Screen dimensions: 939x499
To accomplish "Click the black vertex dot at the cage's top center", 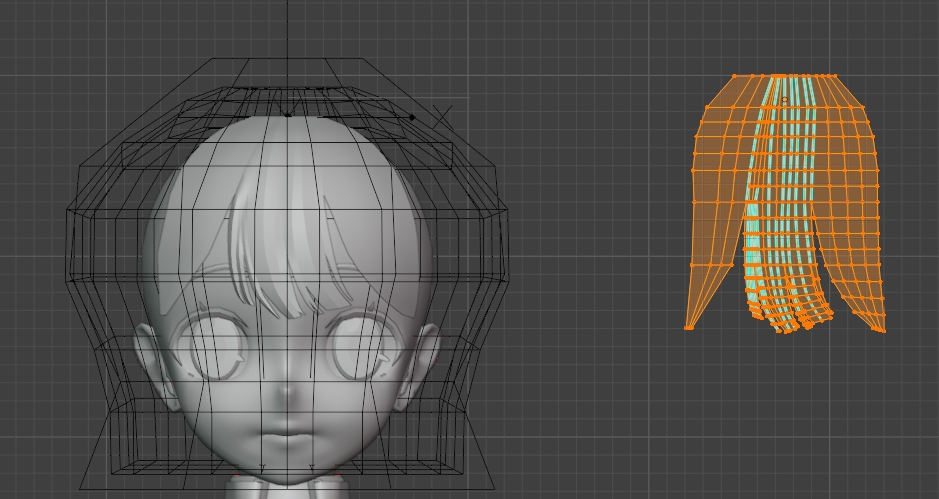I will (287, 114).
